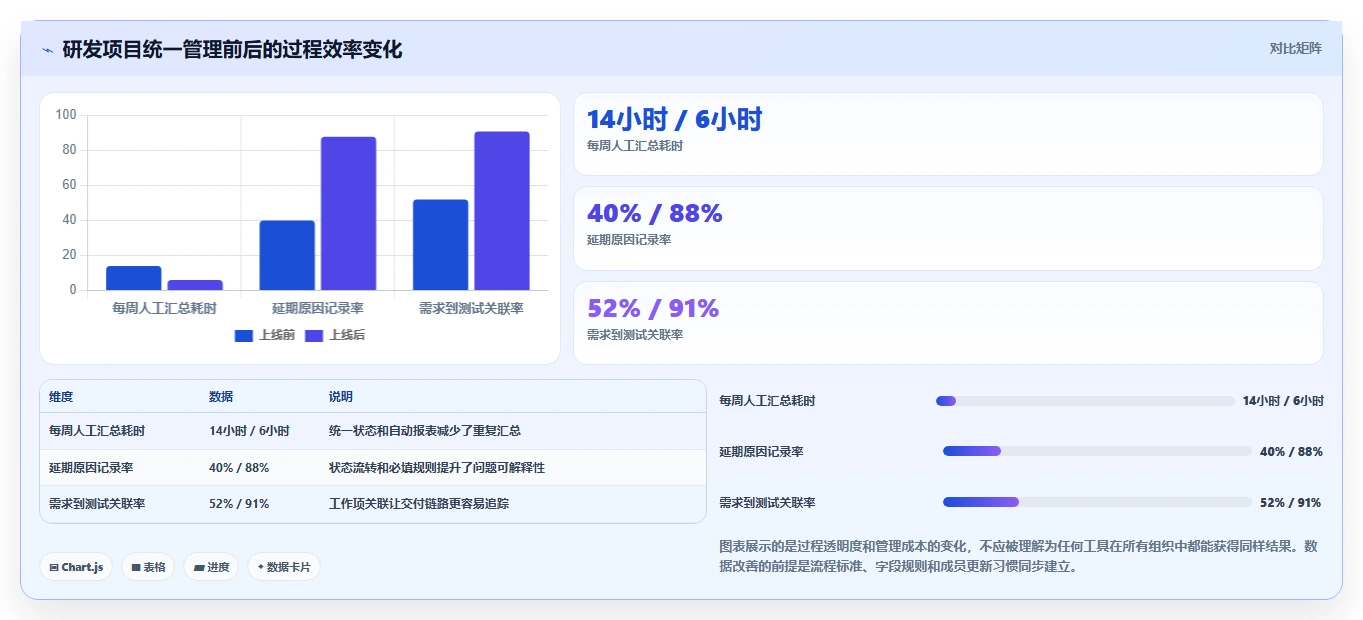Screen dimensions: 1363x620
Task: Click the 上线前 bar for 每周人工汇总耗时
Action: (x=134, y=278)
